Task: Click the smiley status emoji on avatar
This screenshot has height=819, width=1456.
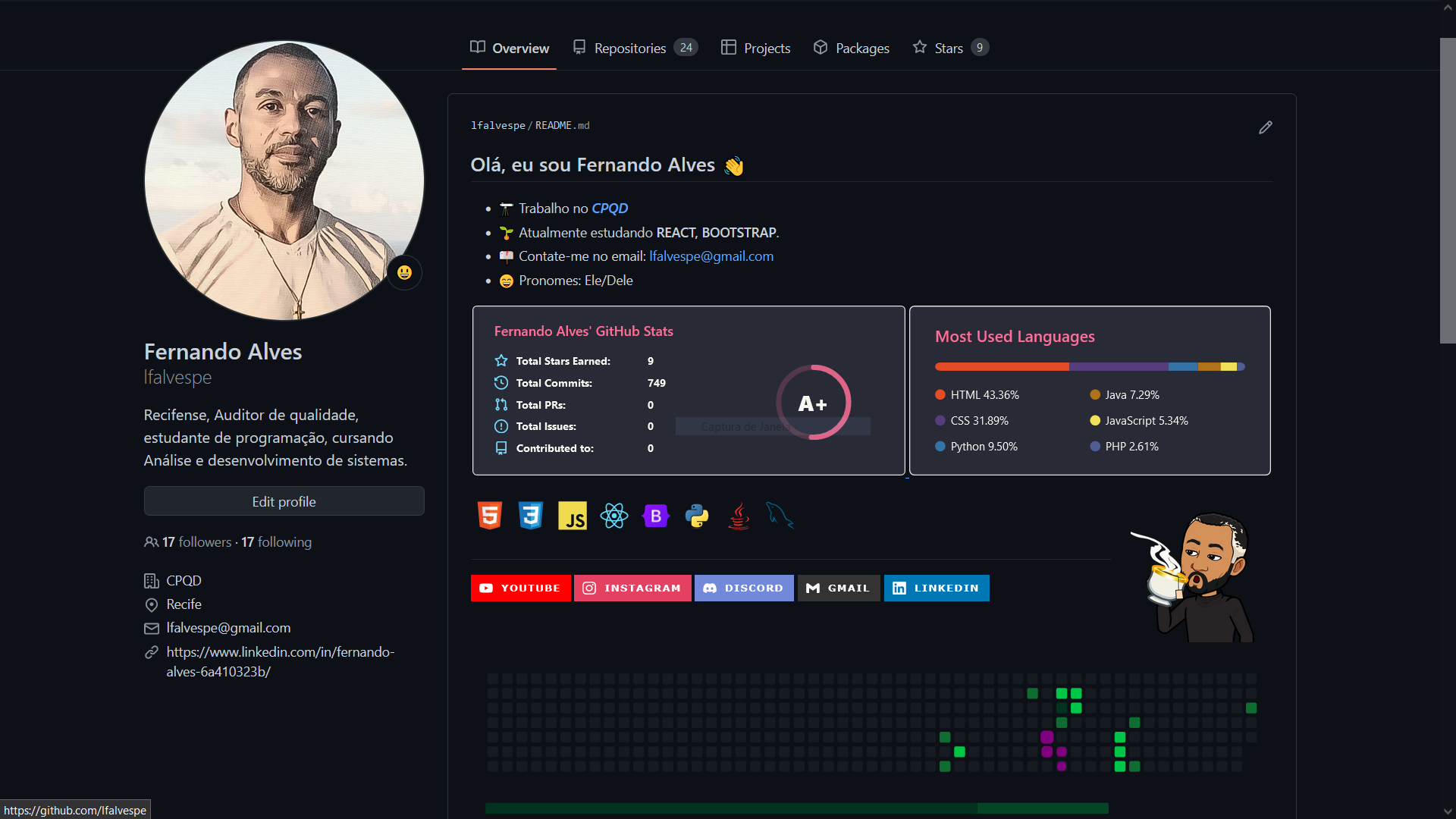Action: click(x=404, y=272)
